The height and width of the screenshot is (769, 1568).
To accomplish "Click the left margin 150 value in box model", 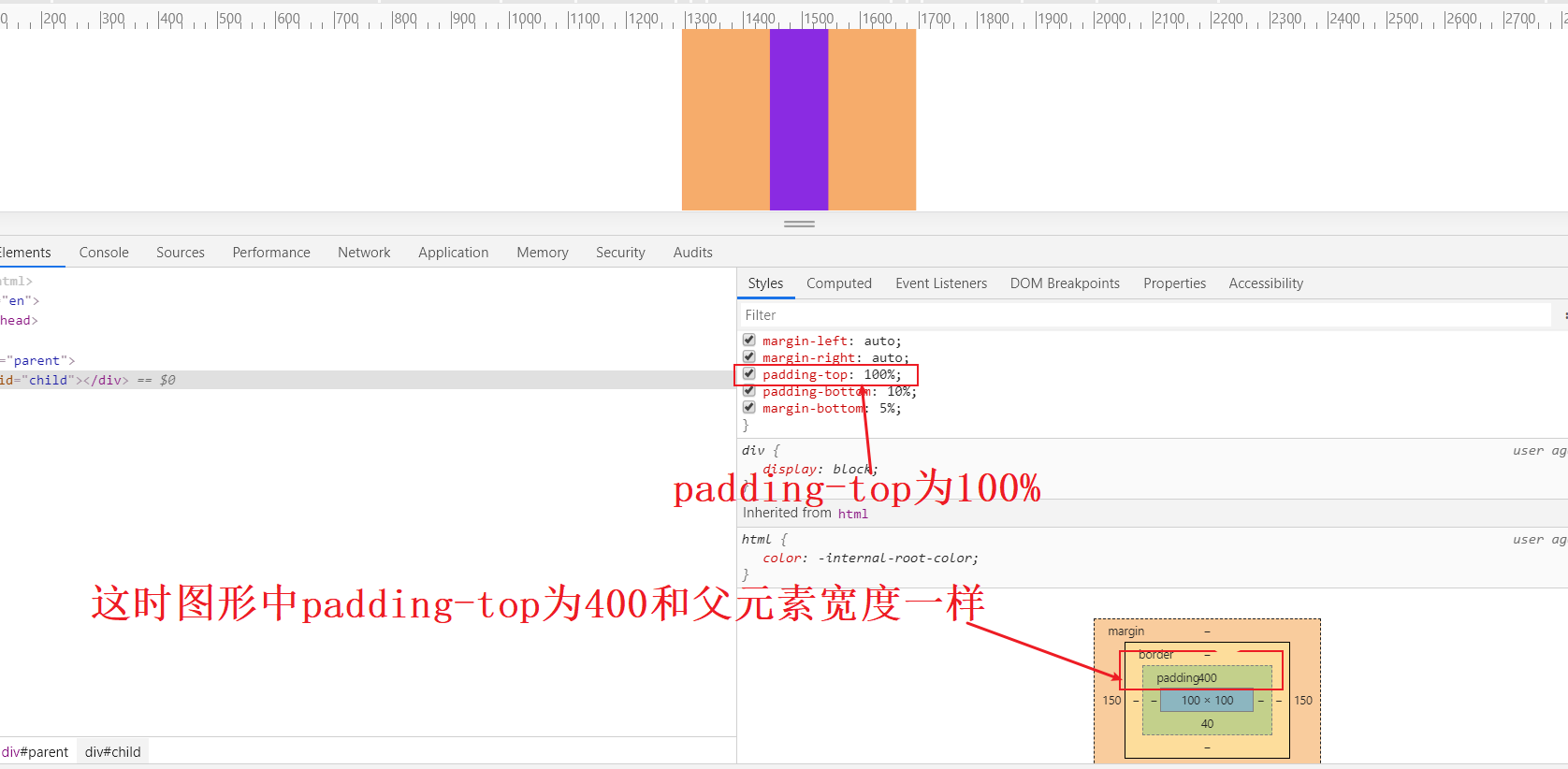I will click(1111, 700).
